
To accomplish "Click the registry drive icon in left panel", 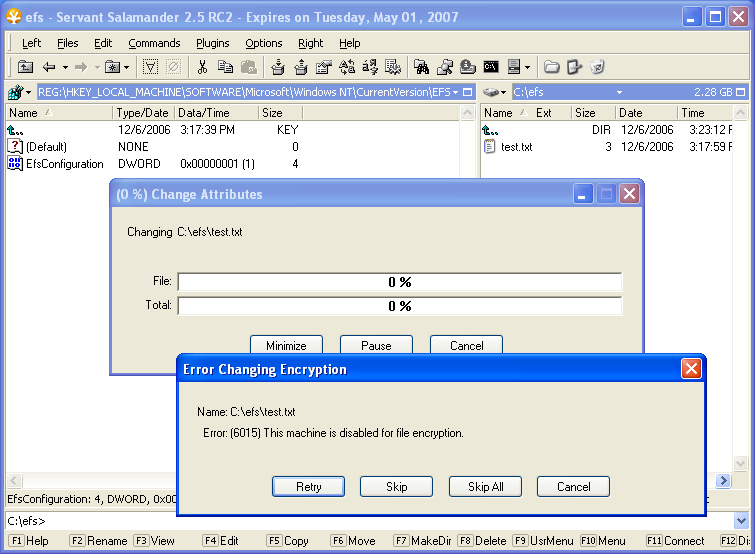I will pos(15,92).
